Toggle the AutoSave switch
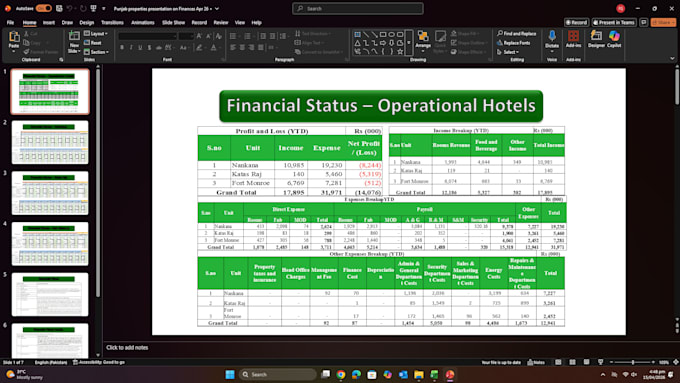This screenshot has width=680, height=383. pos(44,8)
